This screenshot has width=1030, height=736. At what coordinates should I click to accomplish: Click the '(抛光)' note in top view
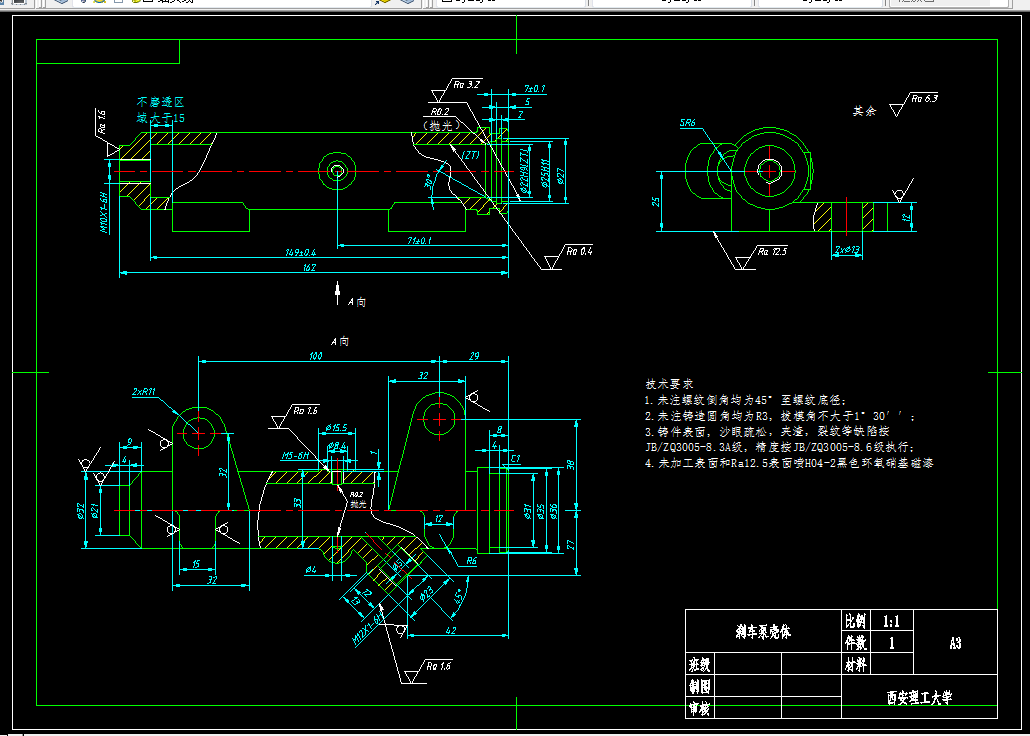tap(441, 126)
